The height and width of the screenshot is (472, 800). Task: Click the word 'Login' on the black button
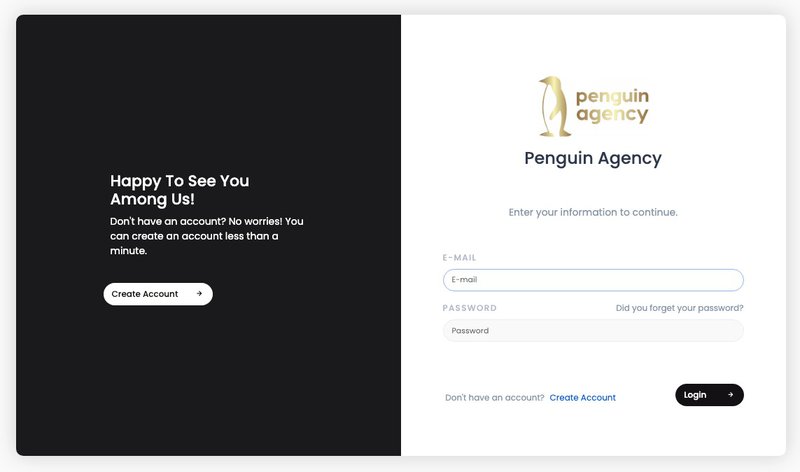(x=695, y=395)
